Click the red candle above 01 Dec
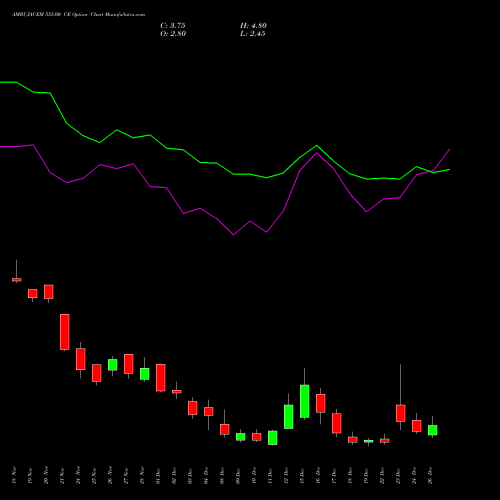 pyautogui.click(x=161, y=378)
